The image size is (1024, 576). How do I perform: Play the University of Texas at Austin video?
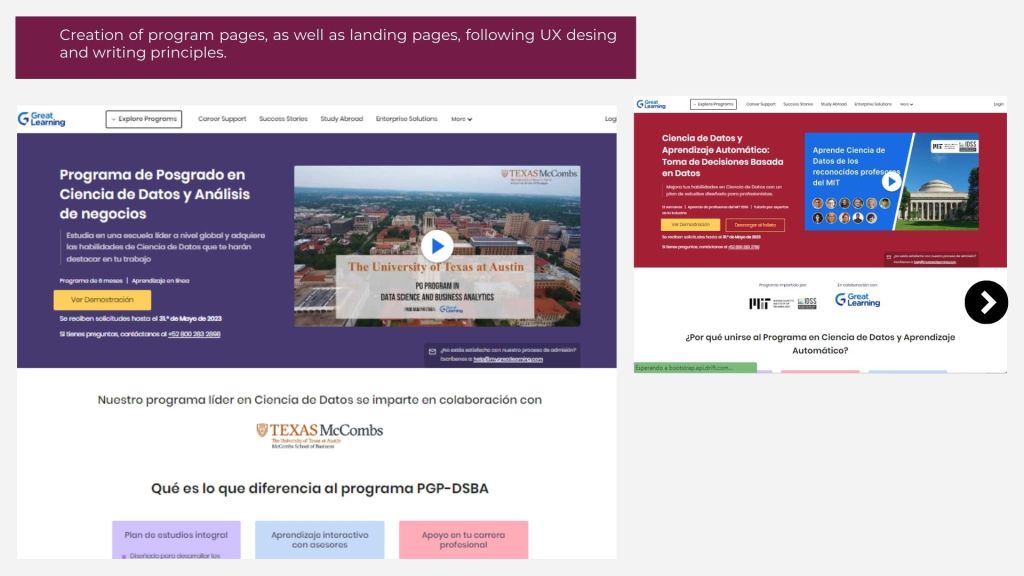(437, 246)
